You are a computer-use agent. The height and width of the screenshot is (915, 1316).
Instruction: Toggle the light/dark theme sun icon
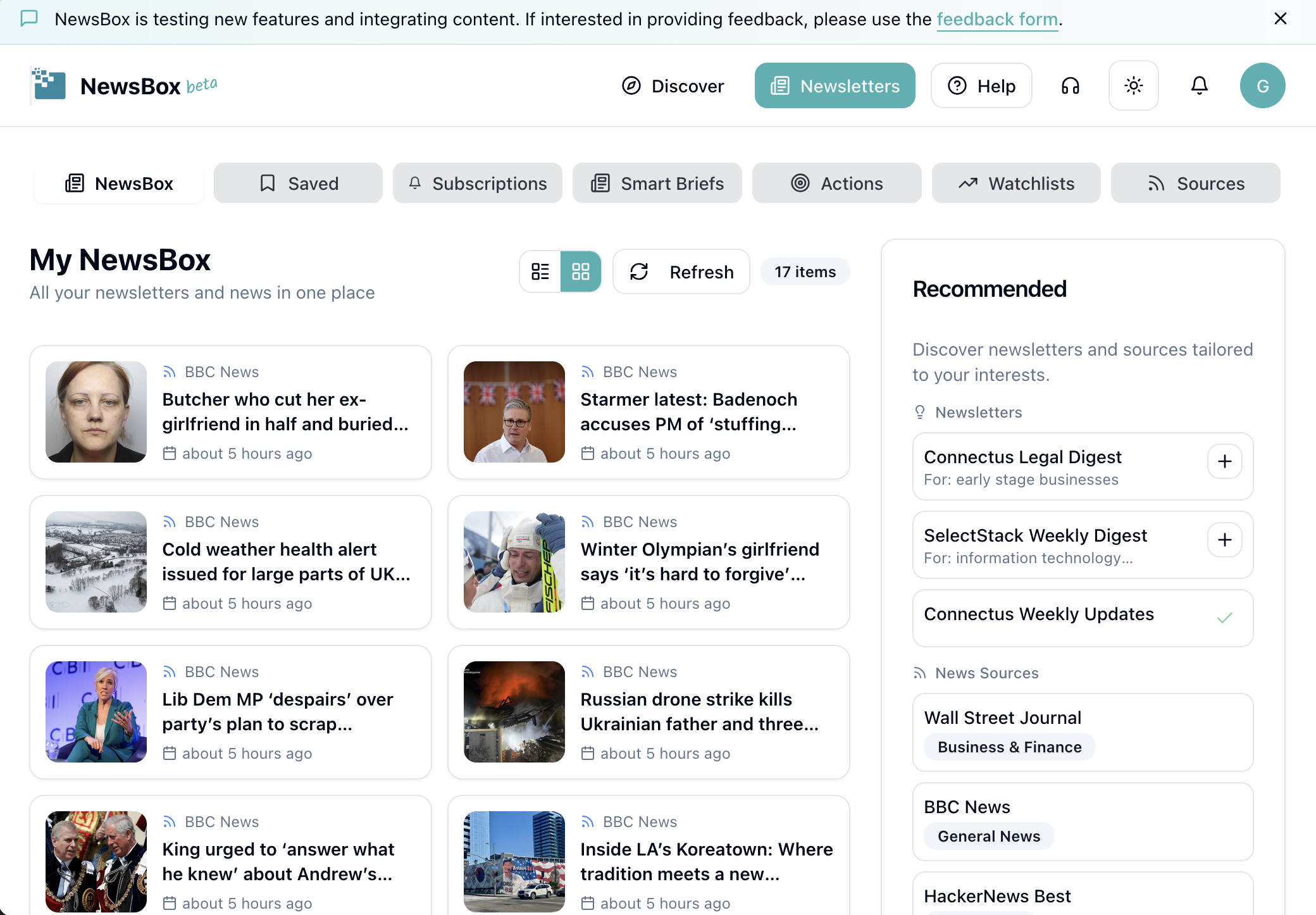coord(1133,85)
